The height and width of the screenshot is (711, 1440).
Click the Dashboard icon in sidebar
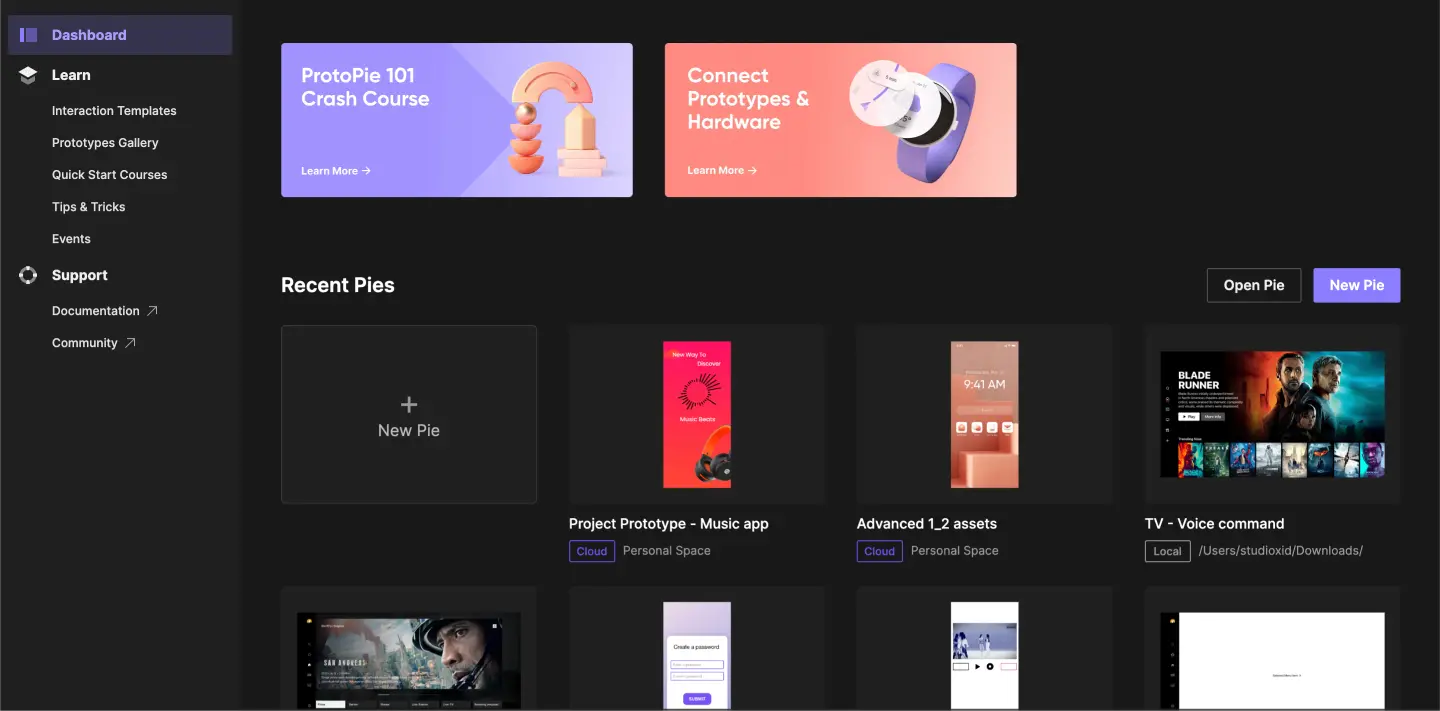(x=28, y=35)
